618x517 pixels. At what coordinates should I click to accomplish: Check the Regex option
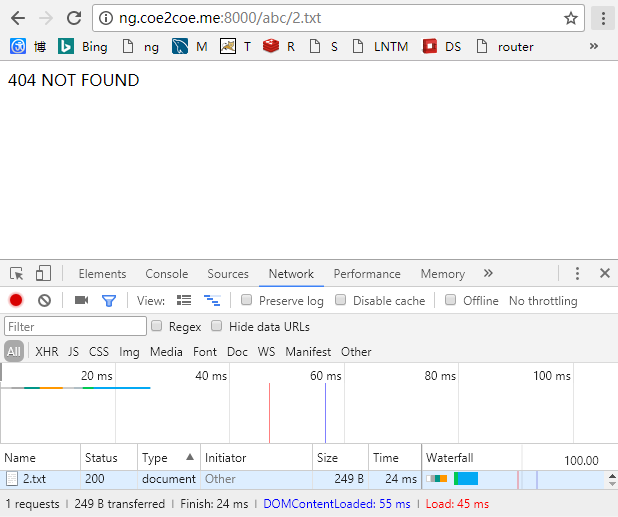pos(156,325)
